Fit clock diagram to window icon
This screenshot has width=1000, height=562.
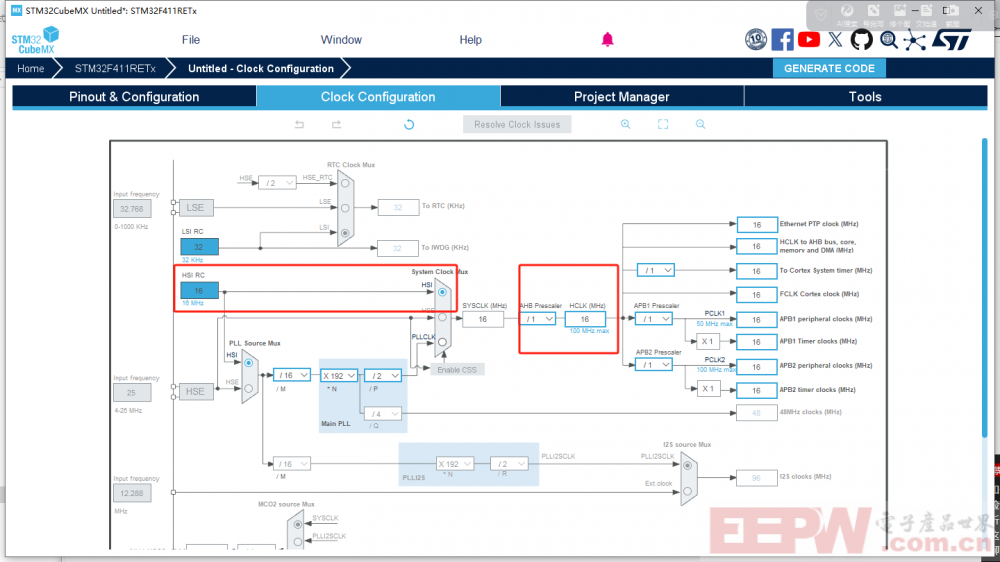[663, 124]
